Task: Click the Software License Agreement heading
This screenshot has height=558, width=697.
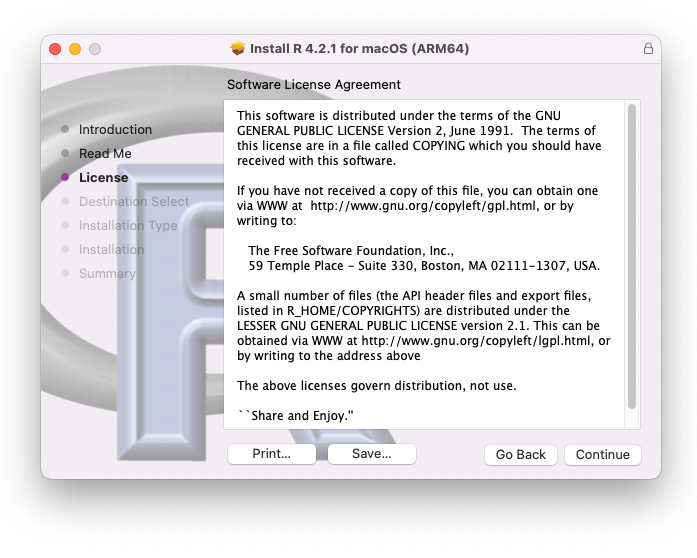Action: [x=314, y=85]
